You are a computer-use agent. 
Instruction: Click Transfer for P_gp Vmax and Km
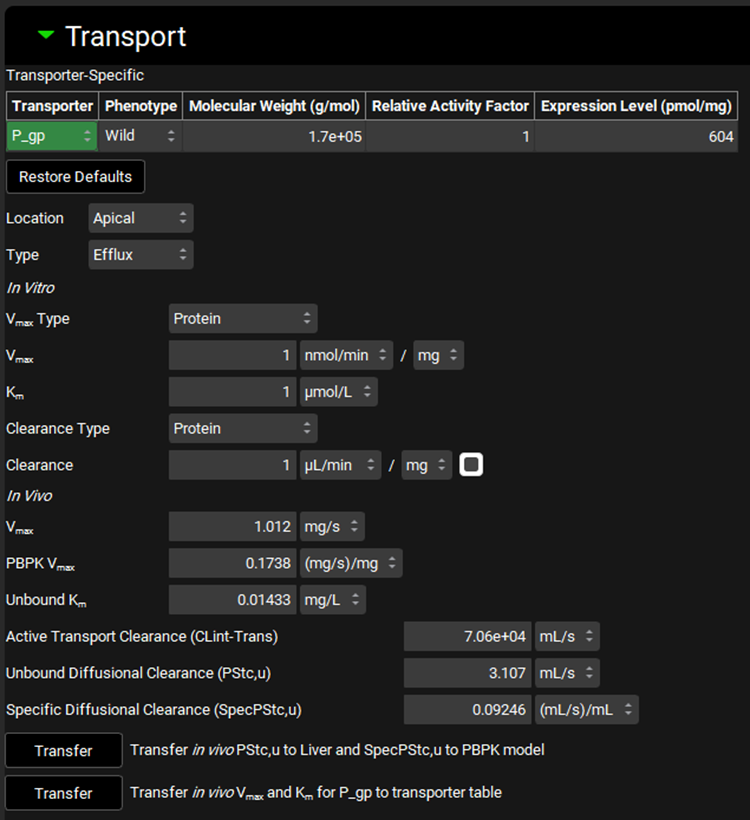click(x=64, y=793)
